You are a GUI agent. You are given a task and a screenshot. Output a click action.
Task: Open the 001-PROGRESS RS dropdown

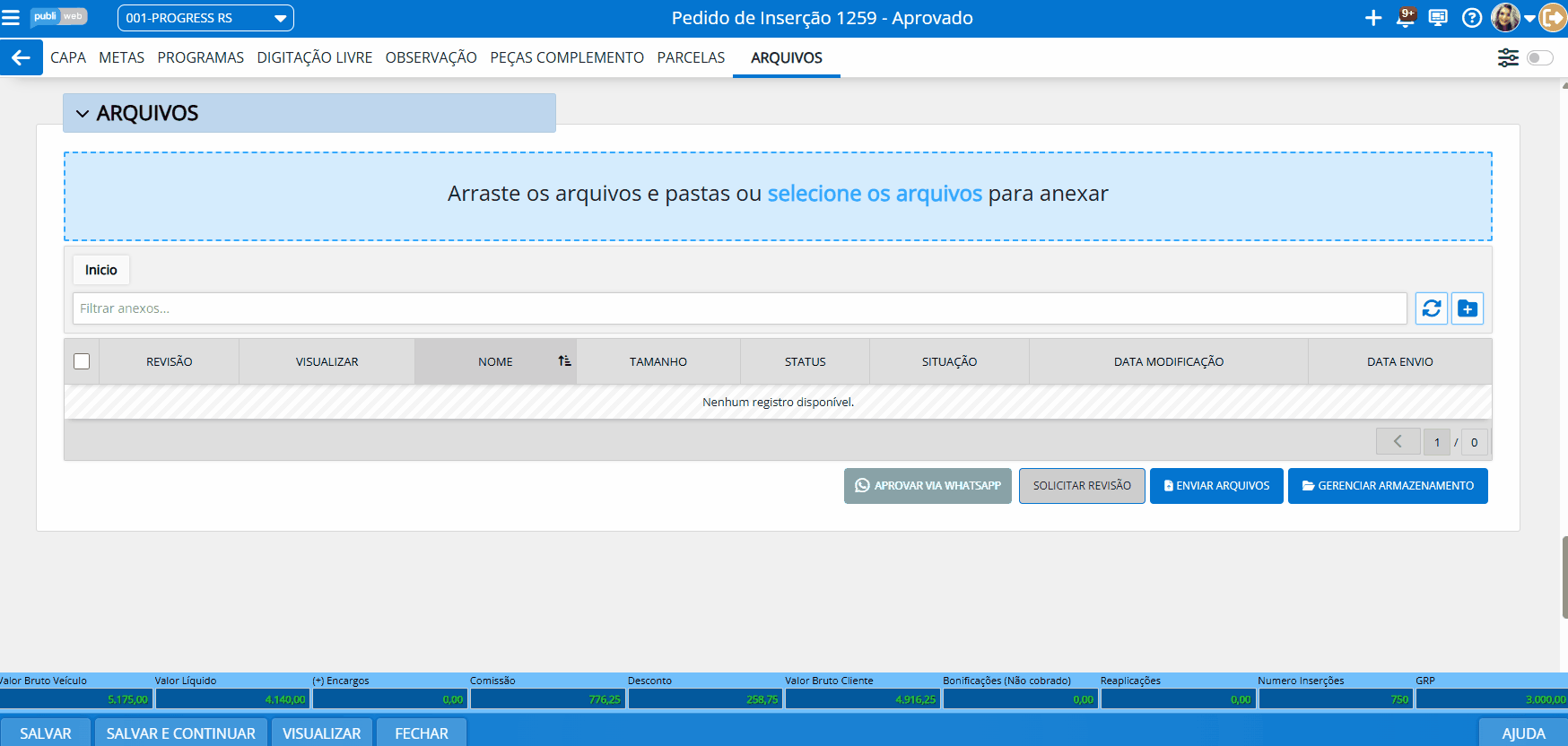coord(205,18)
